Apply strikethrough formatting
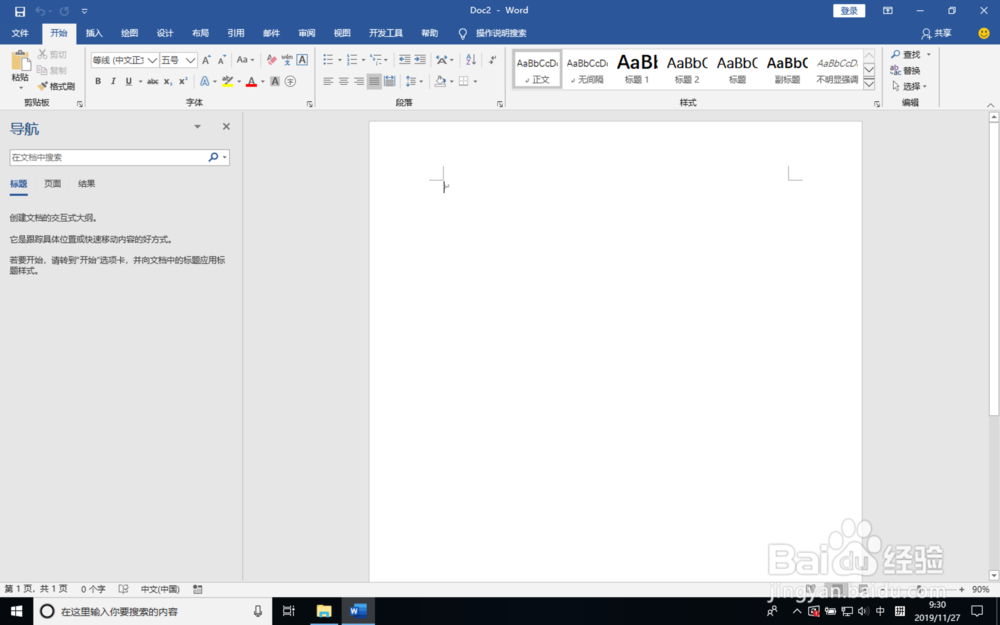Image resolution: width=1000 pixels, height=625 pixels. click(152, 81)
